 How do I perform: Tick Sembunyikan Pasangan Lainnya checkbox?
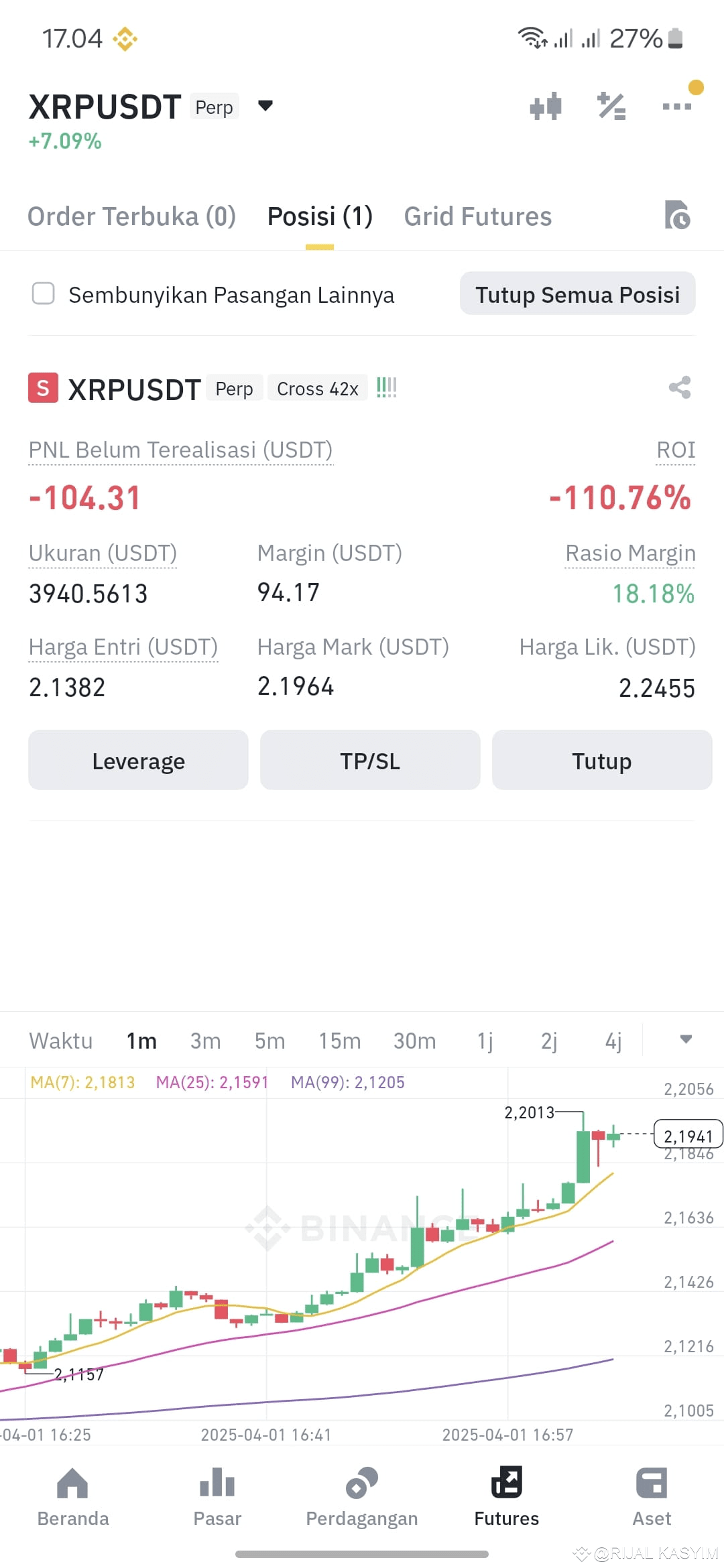(44, 293)
